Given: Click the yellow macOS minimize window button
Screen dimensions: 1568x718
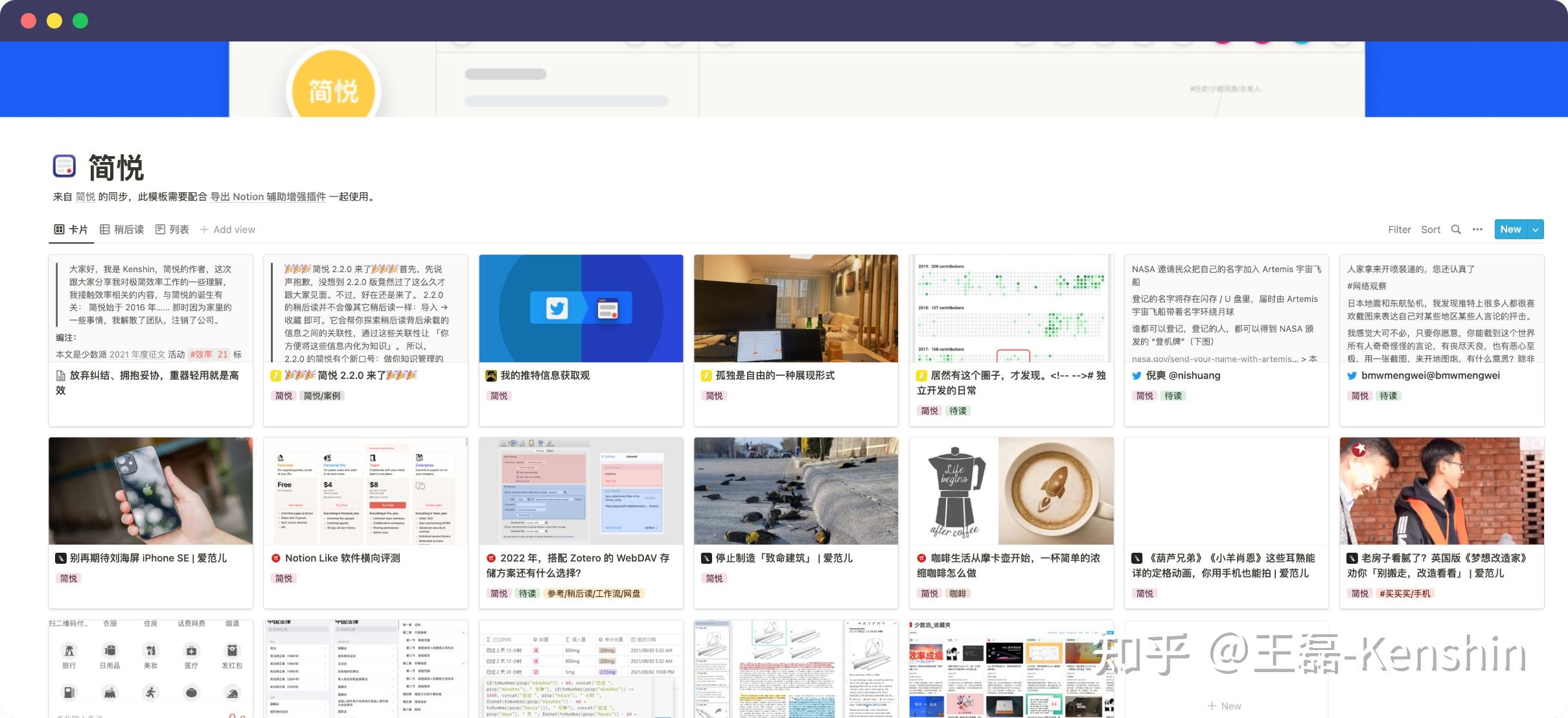Looking at the screenshot, I should (54, 21).
